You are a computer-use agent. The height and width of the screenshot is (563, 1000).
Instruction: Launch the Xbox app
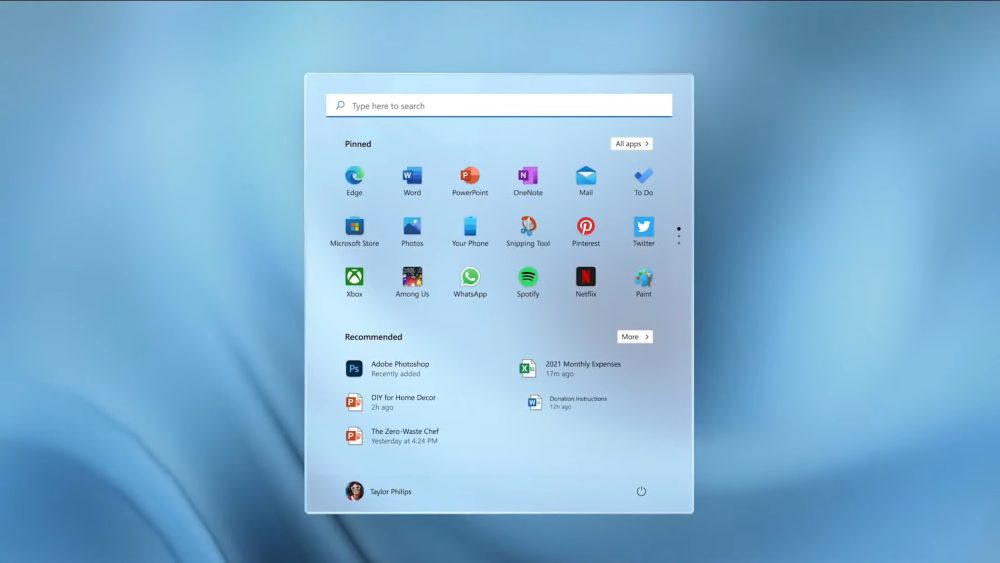[x=354, y=283]
